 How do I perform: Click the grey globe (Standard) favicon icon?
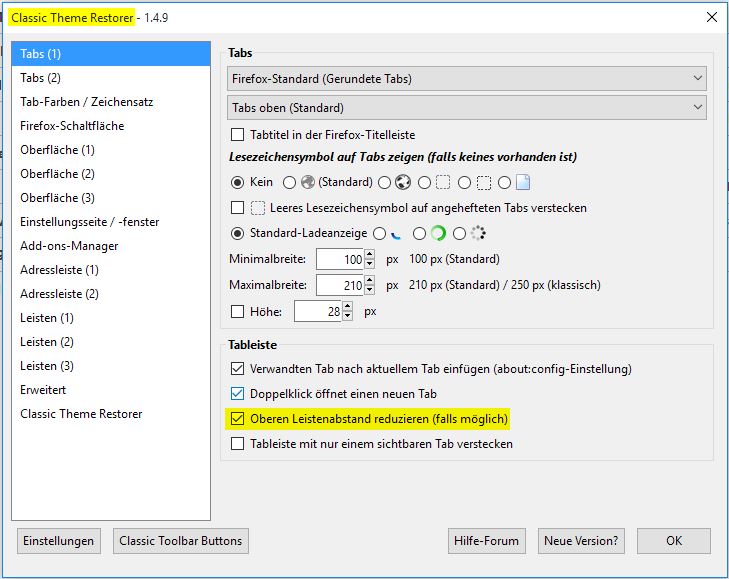coord(308,182)
